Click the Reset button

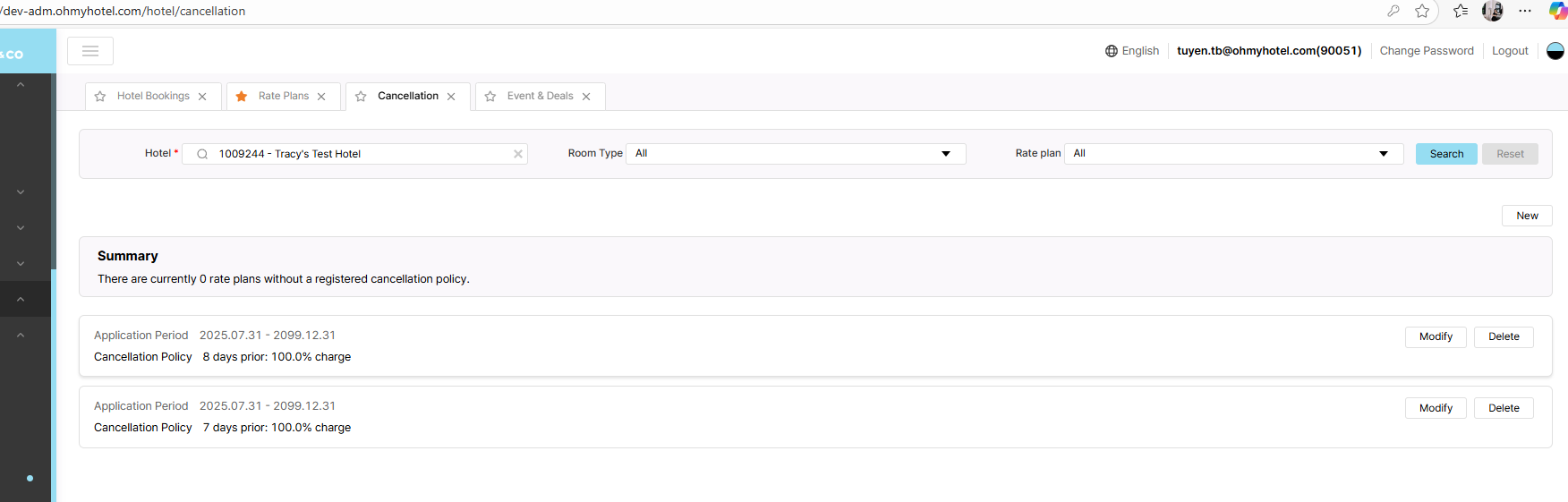1510,154
